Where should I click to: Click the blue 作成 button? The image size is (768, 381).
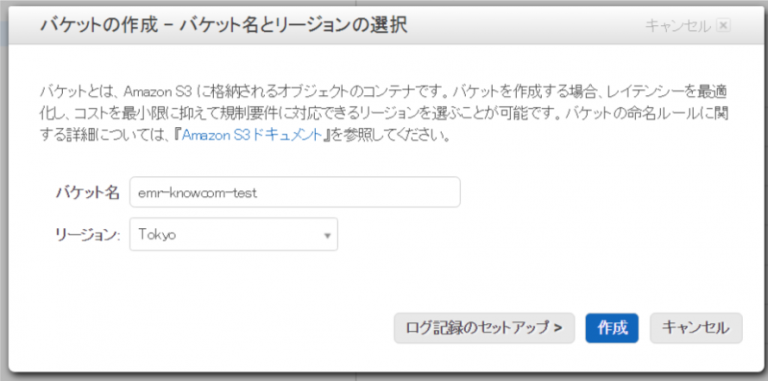(x=612, y=328)
